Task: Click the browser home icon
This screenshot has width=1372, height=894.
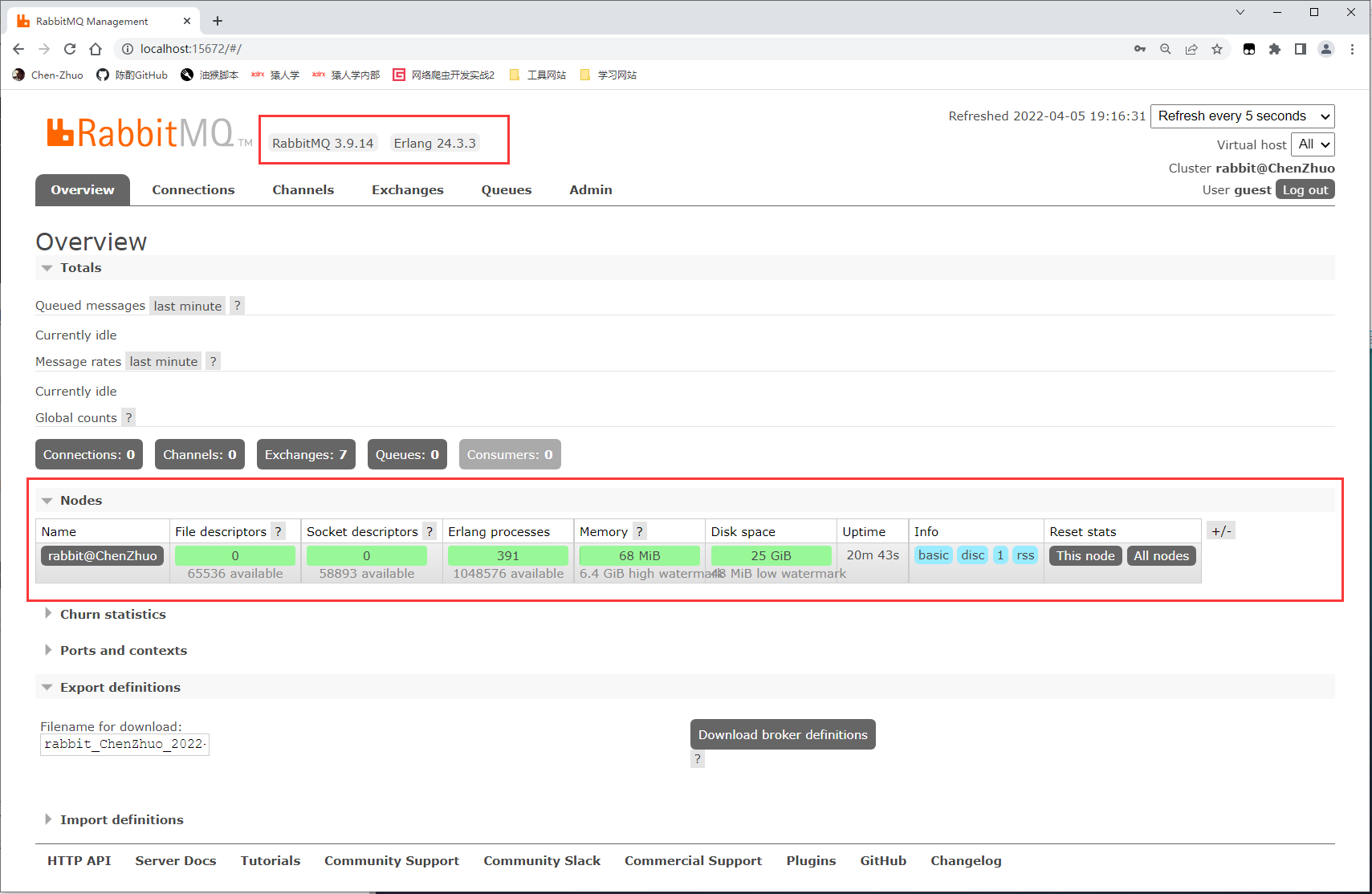Action: pos(96,49)
